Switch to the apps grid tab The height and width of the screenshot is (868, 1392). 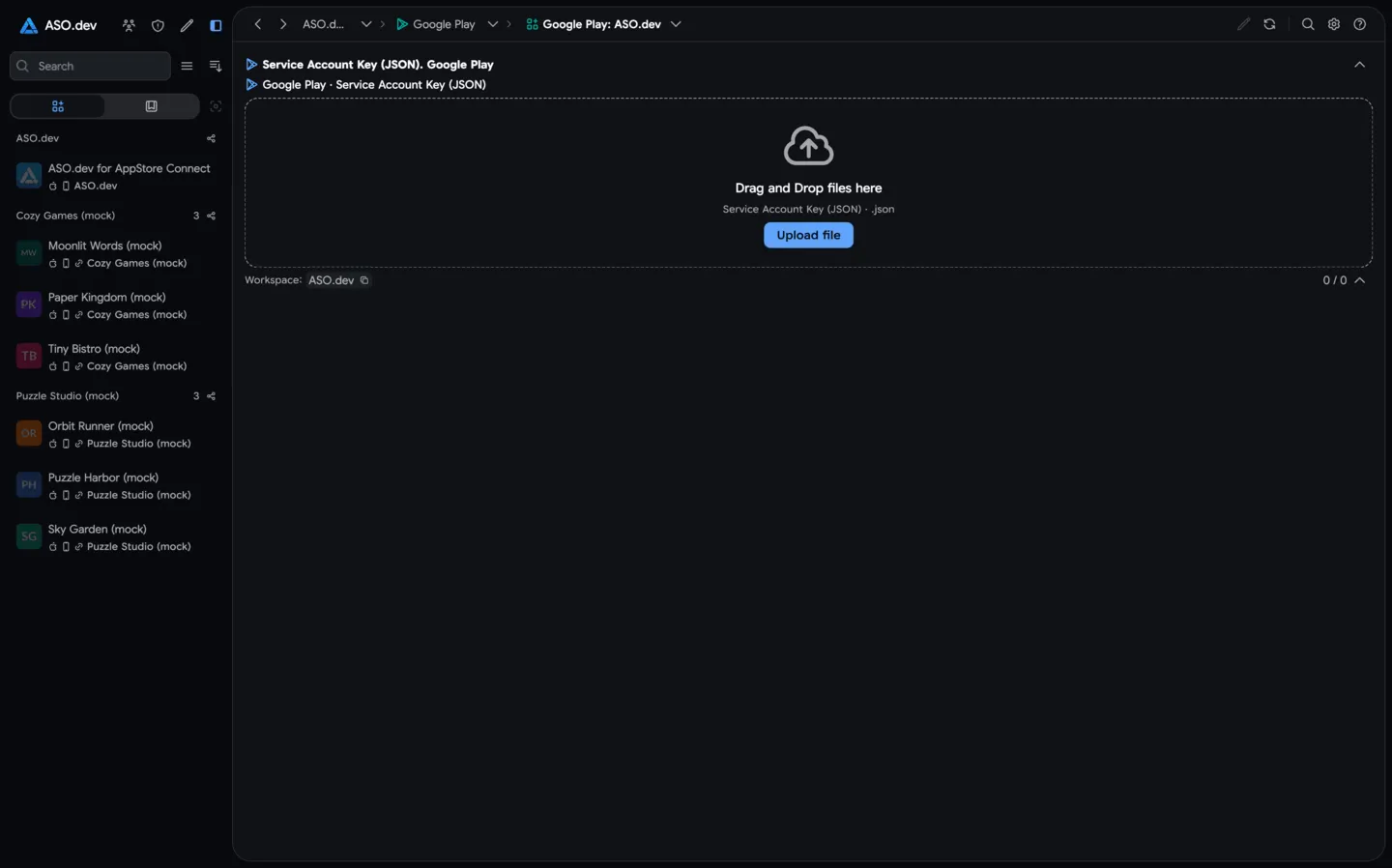pos(57,106)
